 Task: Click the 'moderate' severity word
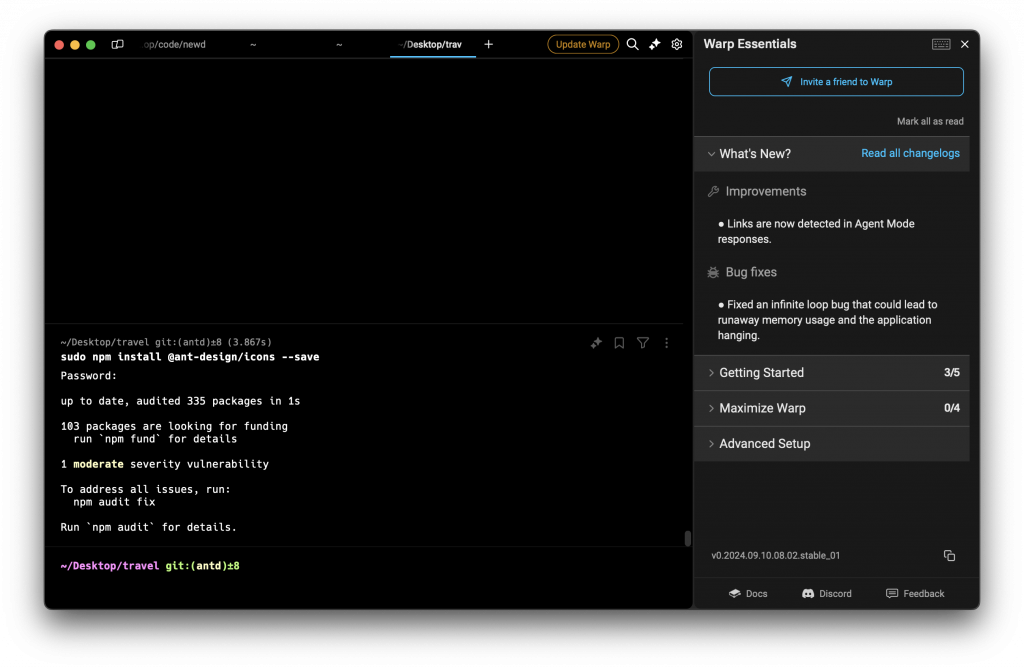pos(98,464)
